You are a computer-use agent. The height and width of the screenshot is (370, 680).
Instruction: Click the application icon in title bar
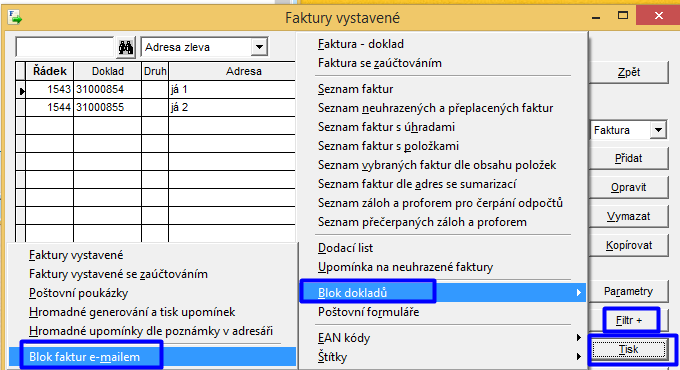(x=15, y=17)
